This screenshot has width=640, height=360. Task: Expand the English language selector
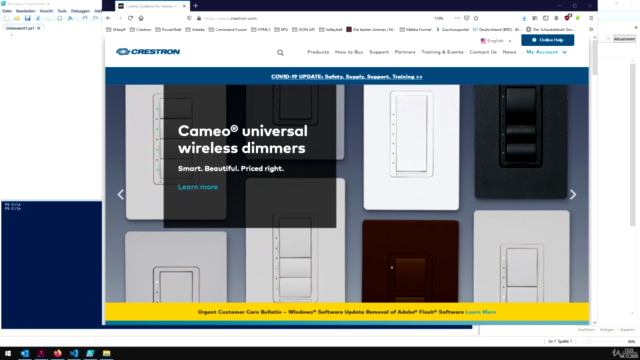click(496, 41)
